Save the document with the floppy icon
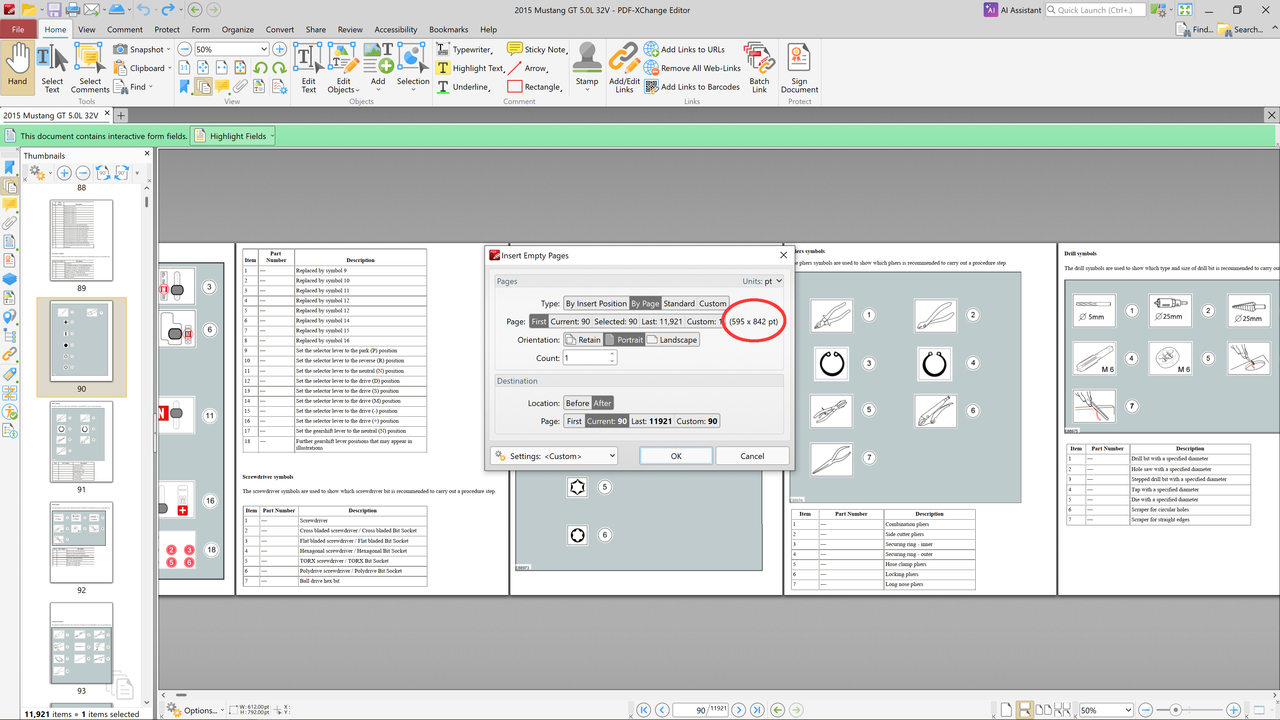Viewport: 1280px width, 720px height. tap(53, 10)
